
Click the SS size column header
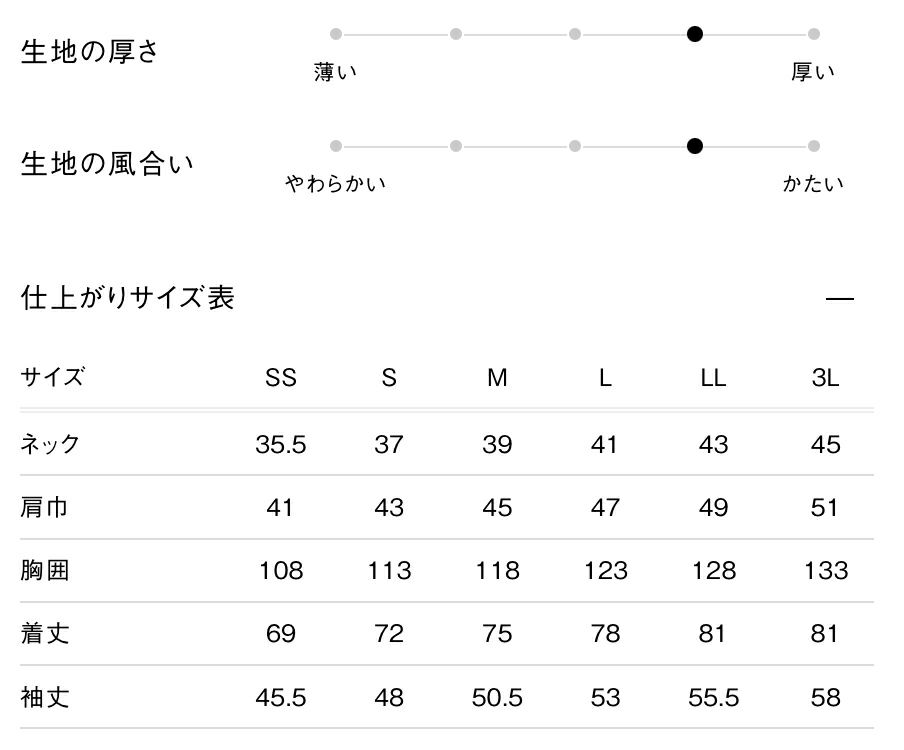coord(281,378)
